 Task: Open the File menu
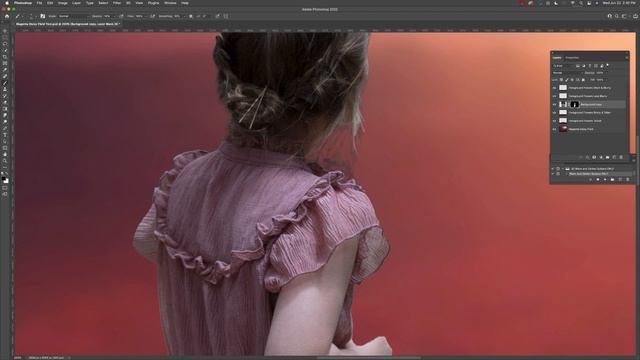point(39,3)
